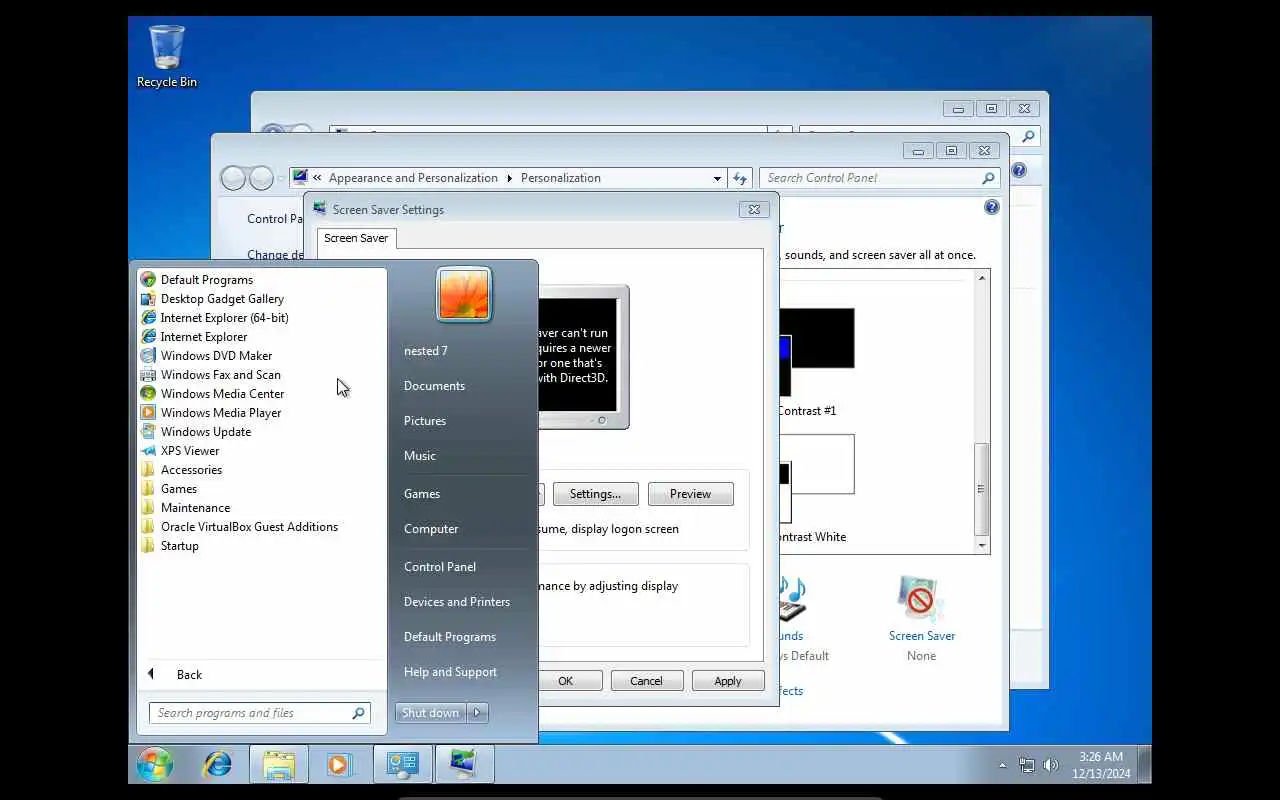Click Cancel in Screen Saver Settings

(646, 681)
